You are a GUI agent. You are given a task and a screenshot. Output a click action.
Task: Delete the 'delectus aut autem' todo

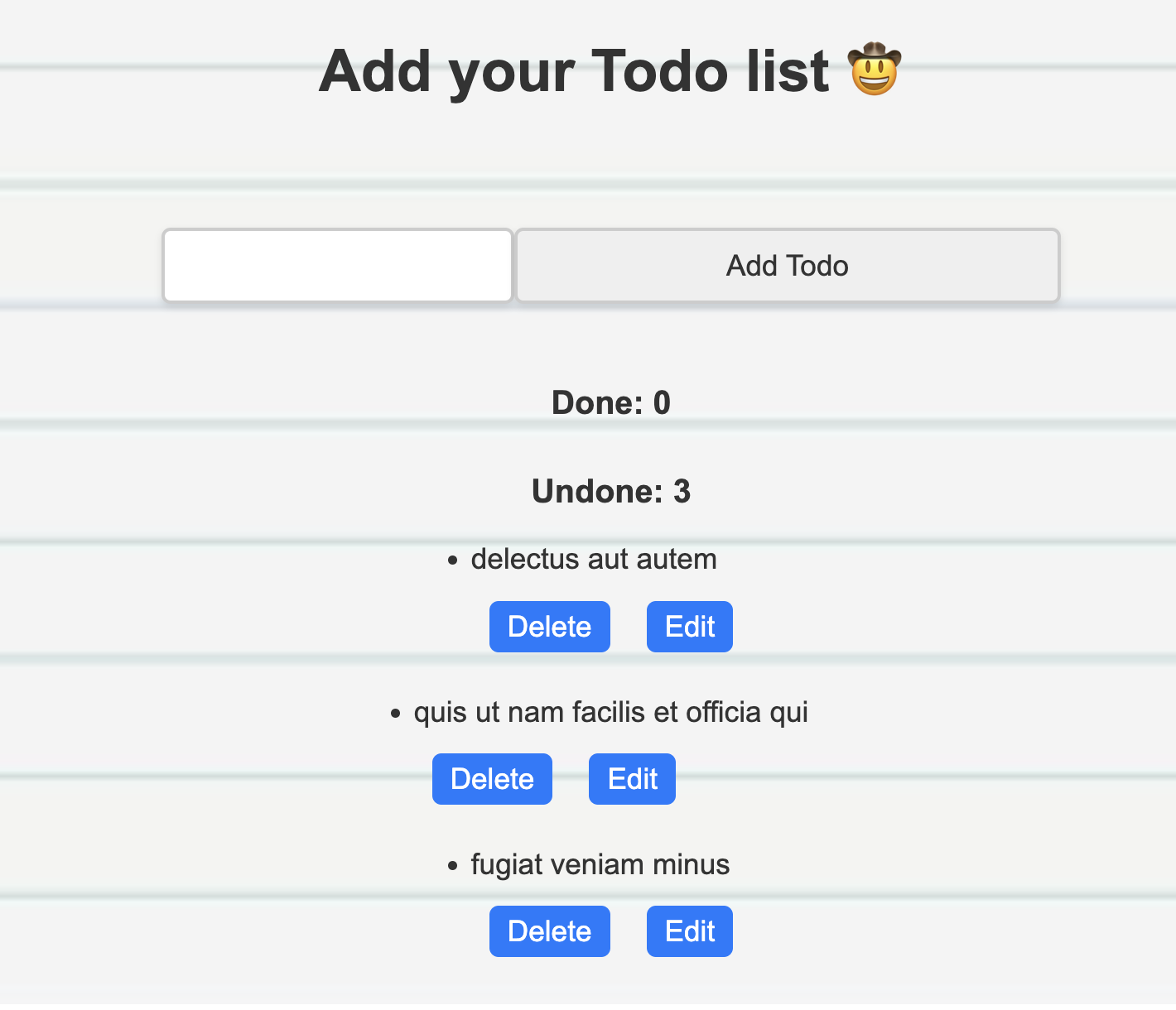pos(549,627)
